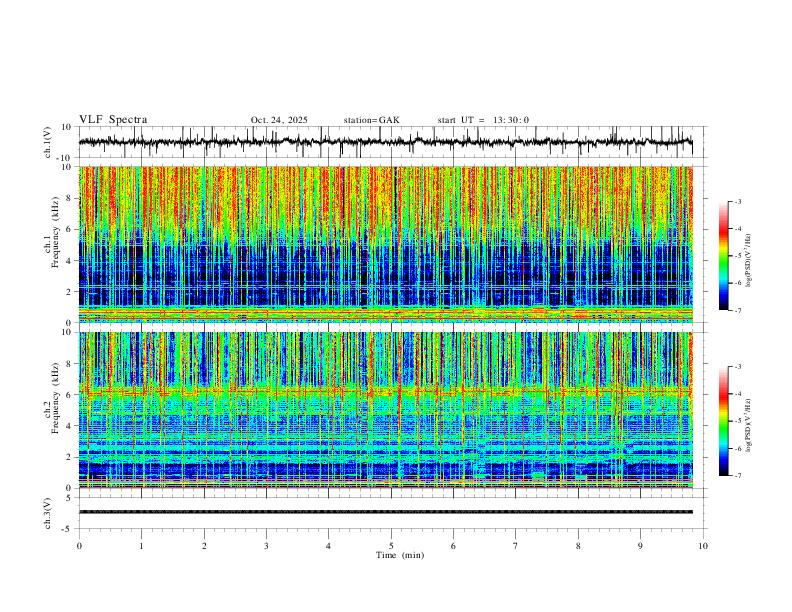
Task: Click the '0' tick on time axis
Action: [x=79, y=546]
